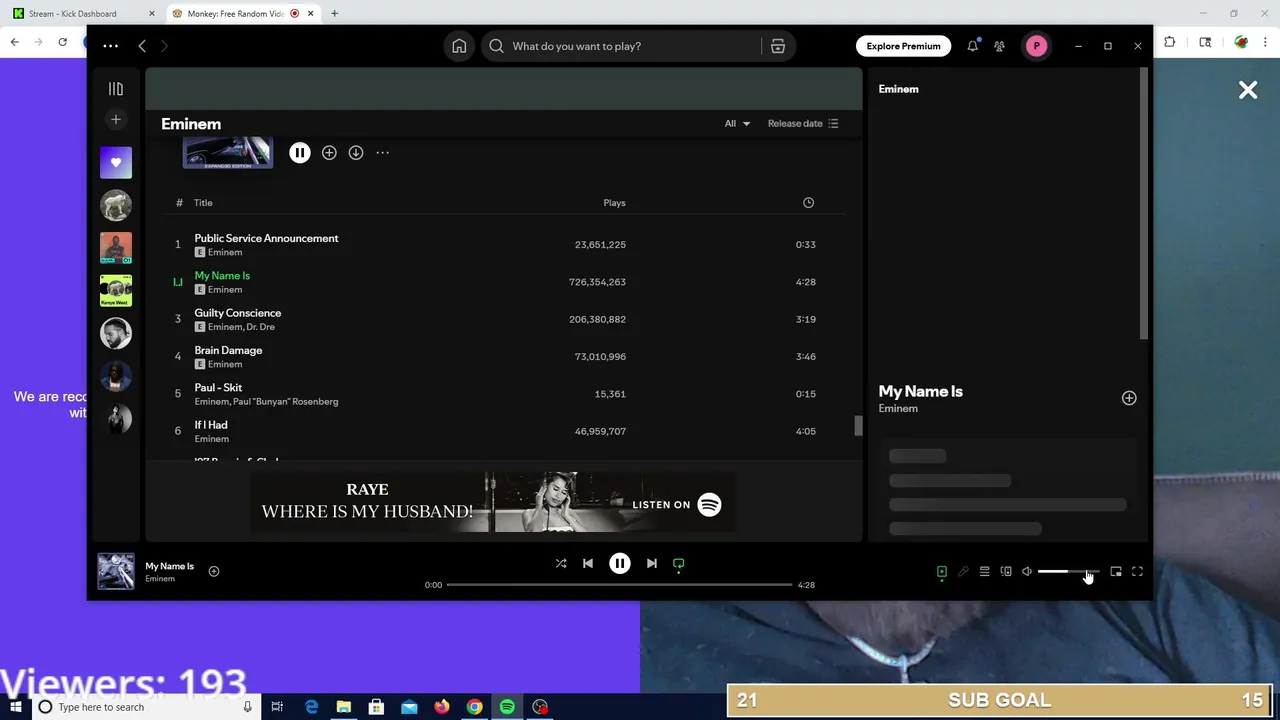Viewport: 1280px width, 720px height.
Task: Expand Your Library in the sidebar
Action: pos(116,89)
